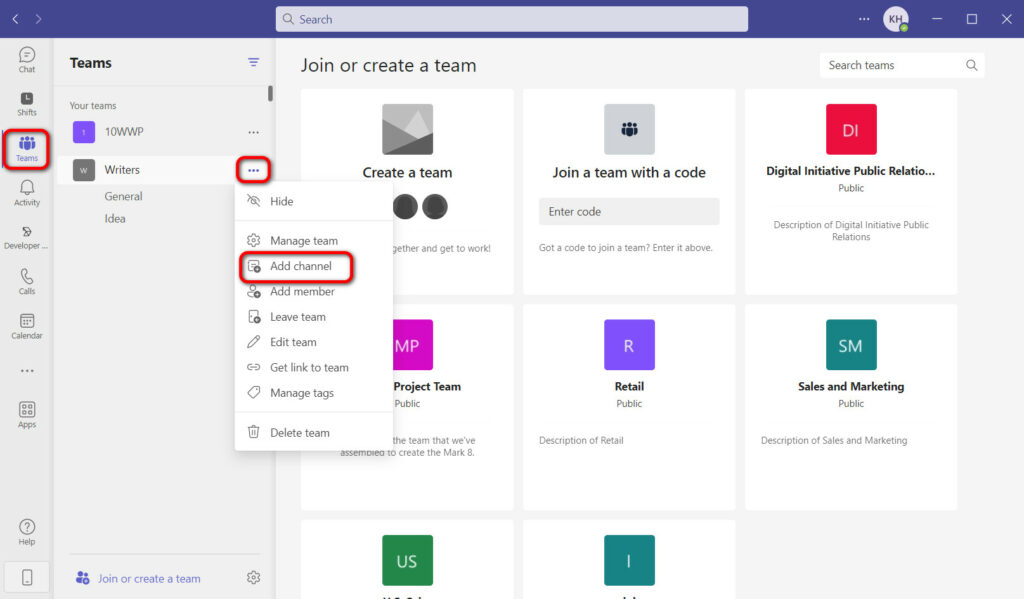
Task: Open the Developer portal
Action: (x=26, y=237)
